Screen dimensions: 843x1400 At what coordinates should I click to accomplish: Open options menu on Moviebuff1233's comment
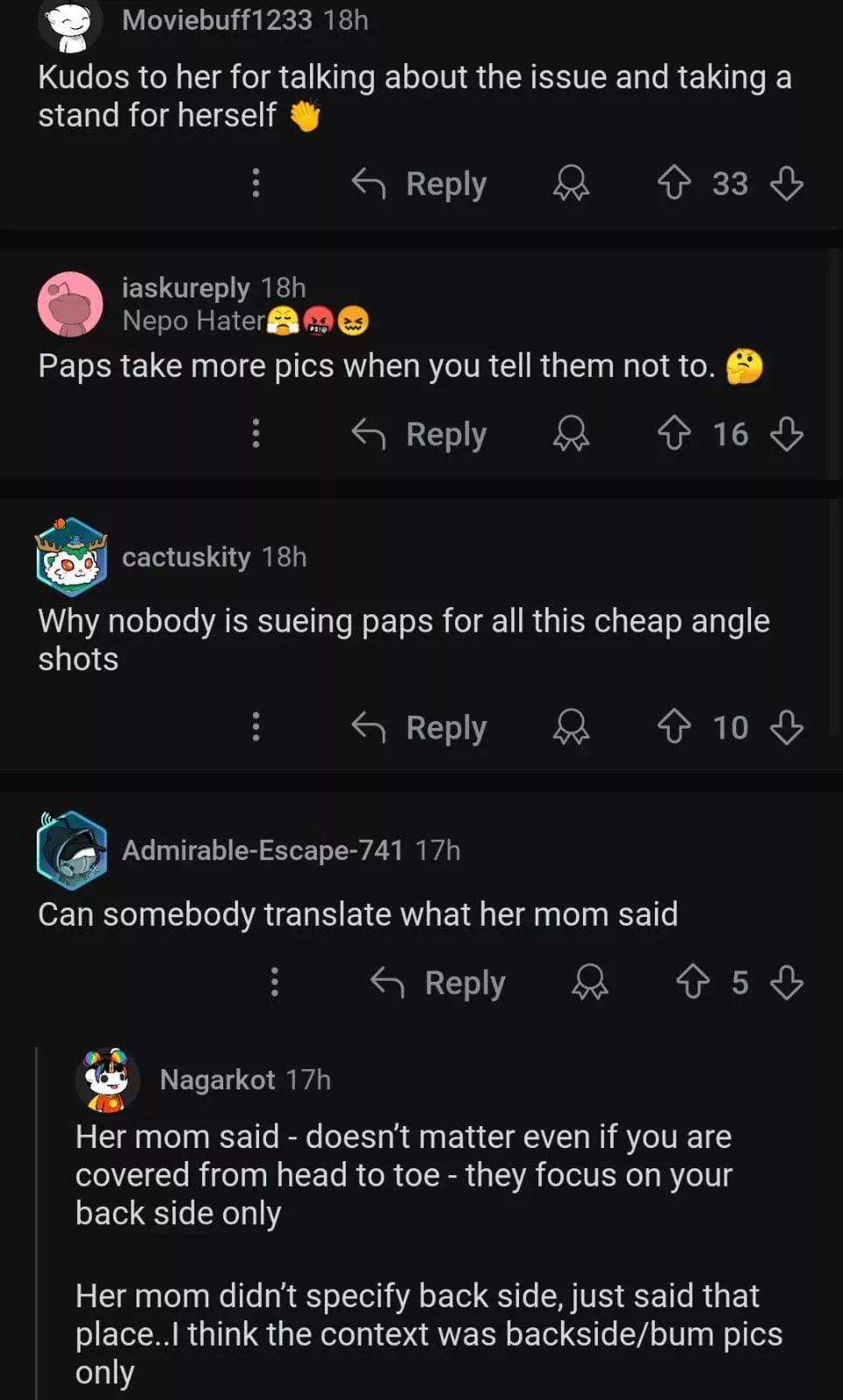tap(256, 183)
